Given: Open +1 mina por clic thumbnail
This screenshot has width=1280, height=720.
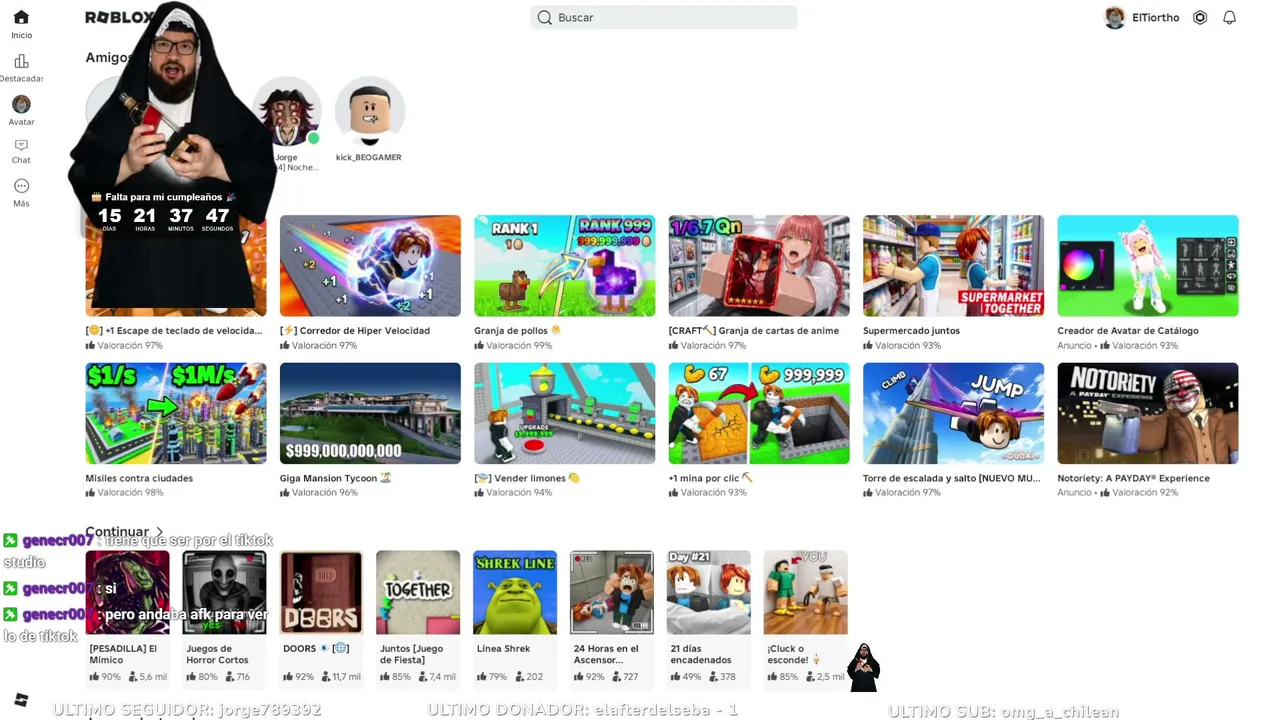Looking at the screenshot, I should click(759, 413).
